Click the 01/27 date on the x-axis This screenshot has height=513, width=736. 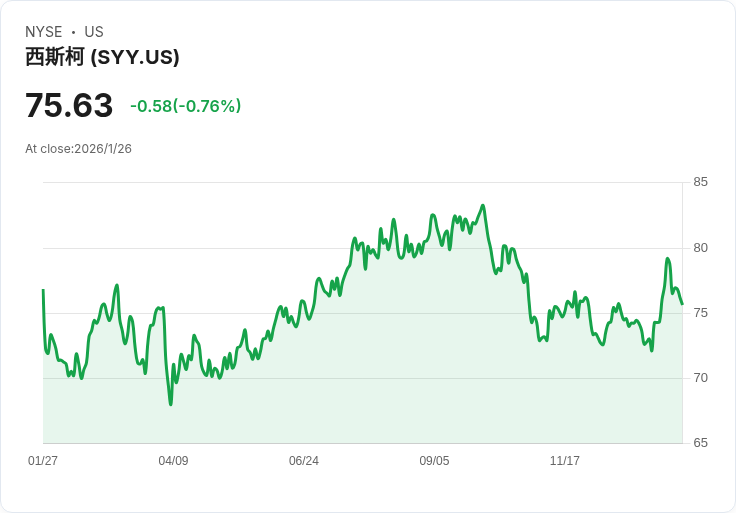43,461
